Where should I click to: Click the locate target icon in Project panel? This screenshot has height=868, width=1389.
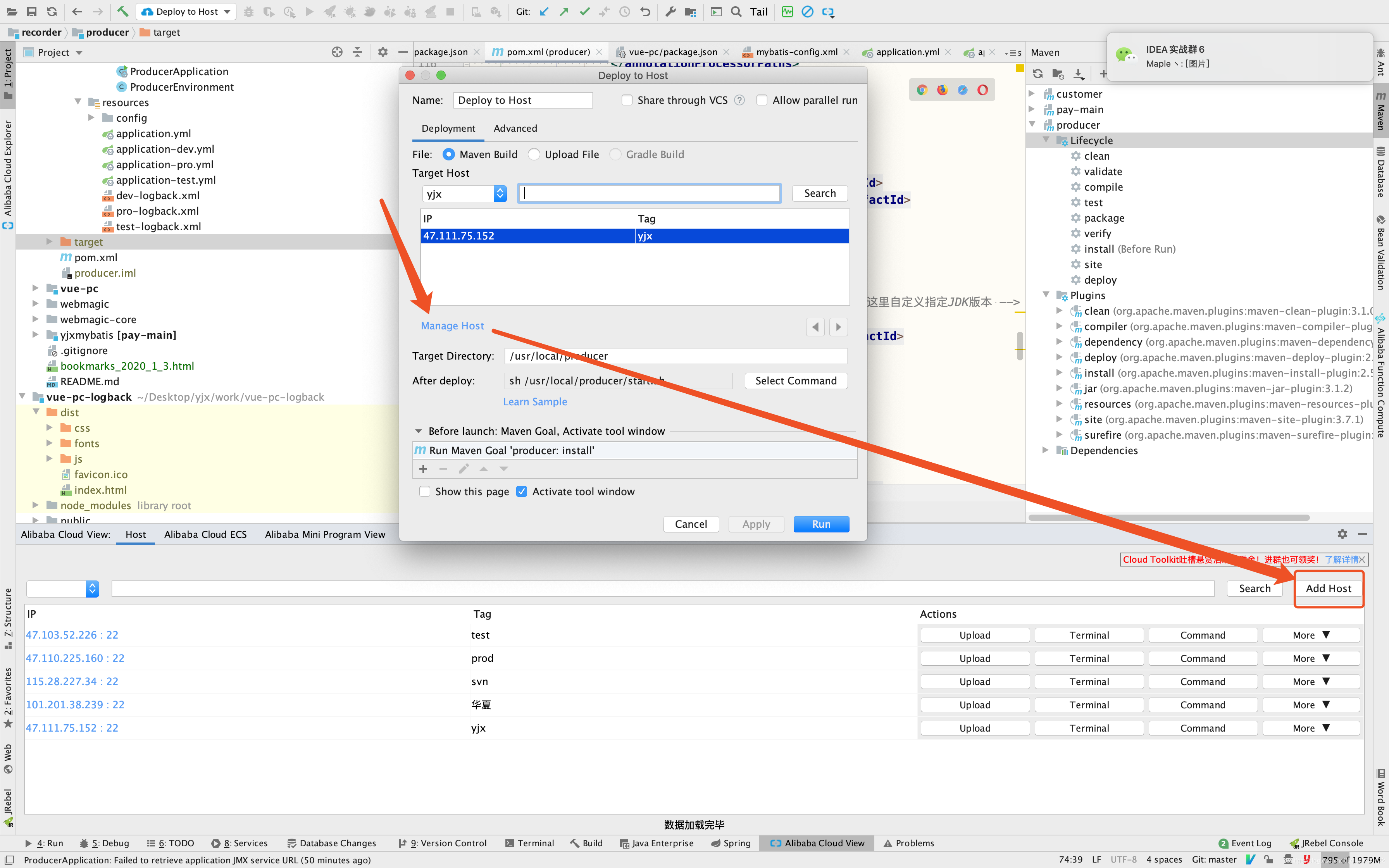pyautogui.click(x=337, y=52)
